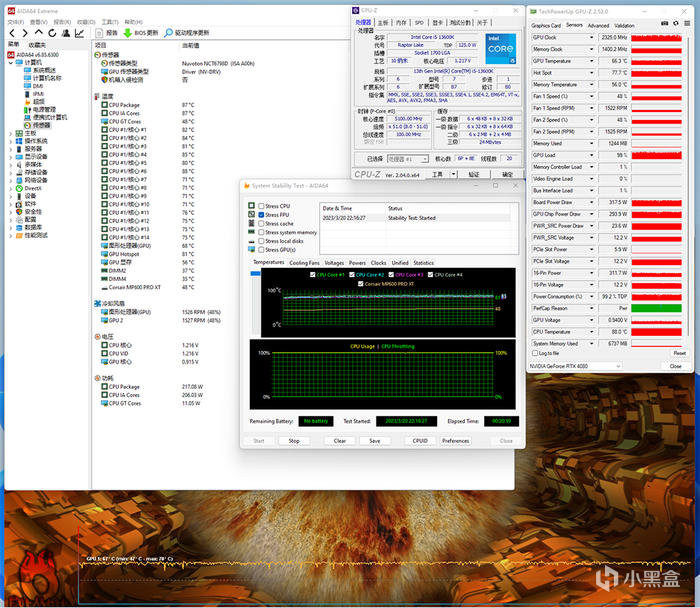700x608 pixels.
Task: Uncheck the Stress FPU checkbox
Action: (x=262, y=215)
